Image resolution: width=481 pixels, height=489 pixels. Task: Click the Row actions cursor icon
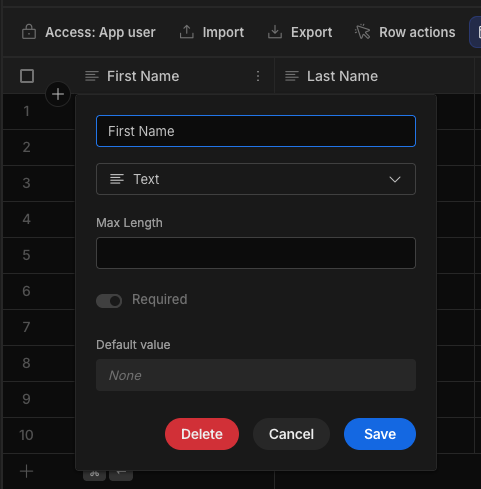pyautogui.click(x=363, y=32)
